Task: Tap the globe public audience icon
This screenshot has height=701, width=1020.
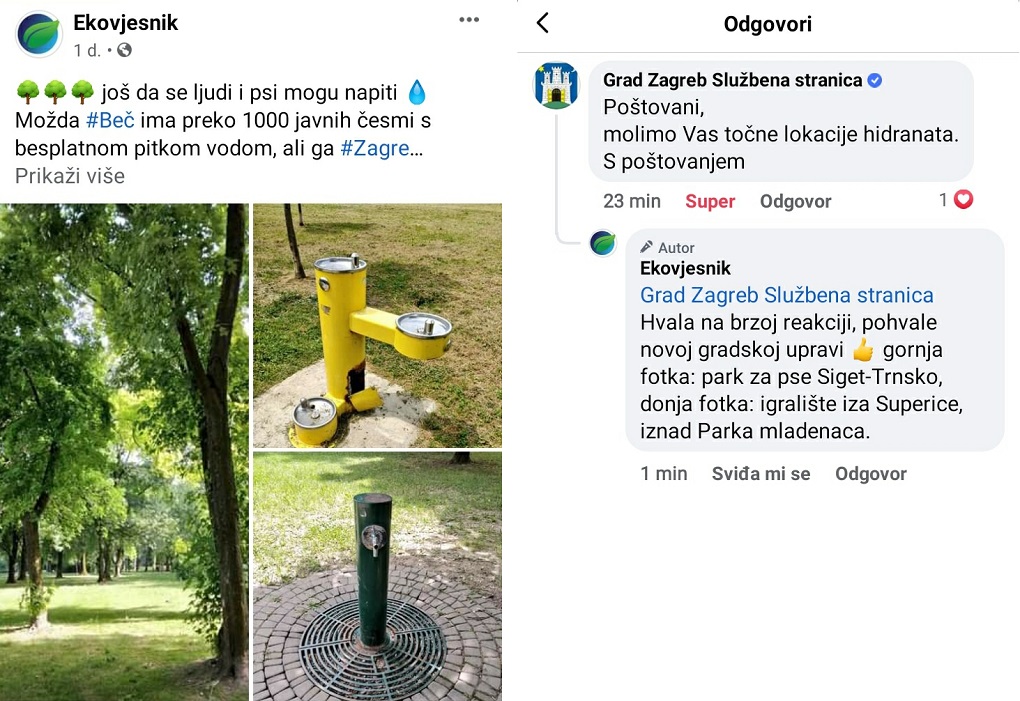Action: (124, 50)
